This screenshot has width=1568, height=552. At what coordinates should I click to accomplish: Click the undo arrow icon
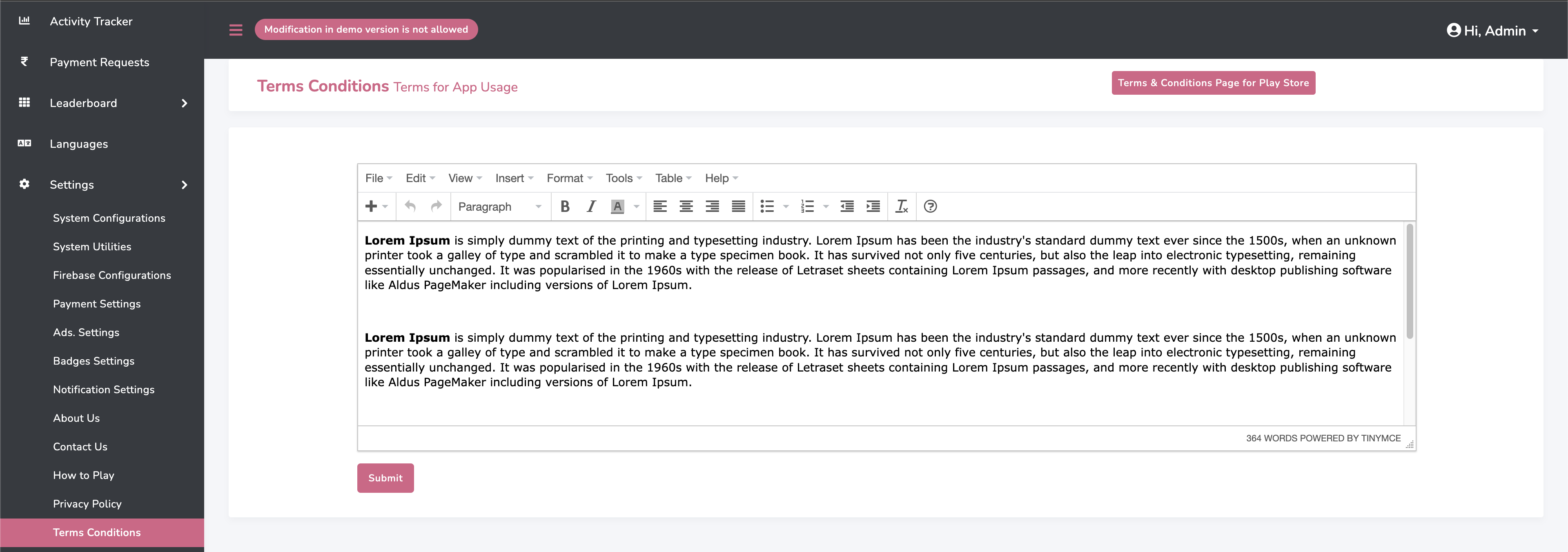(x=410, y=206)
